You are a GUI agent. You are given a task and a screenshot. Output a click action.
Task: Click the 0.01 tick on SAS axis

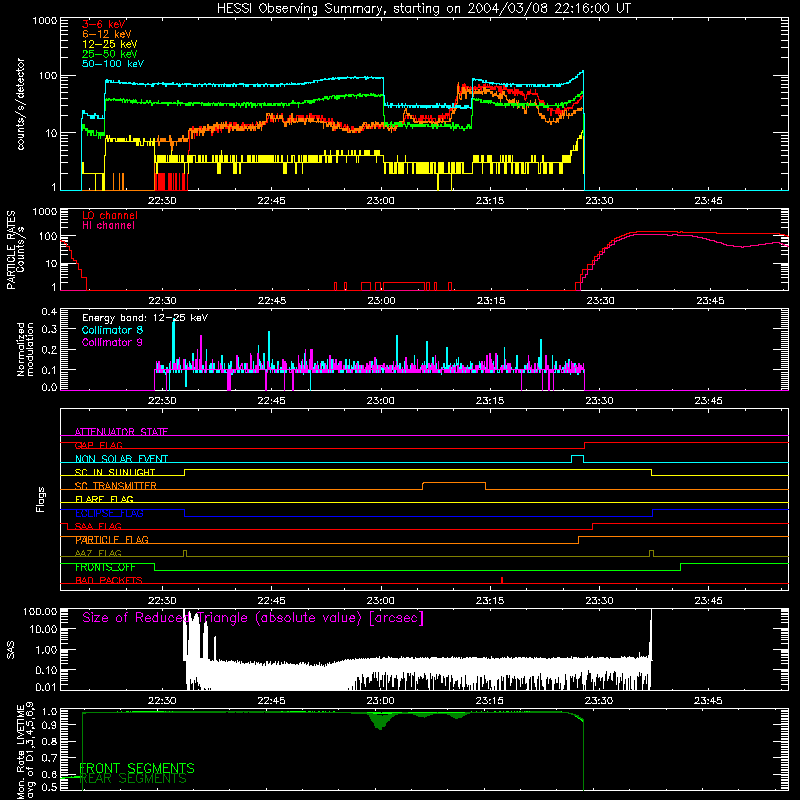tap(46, 687)
